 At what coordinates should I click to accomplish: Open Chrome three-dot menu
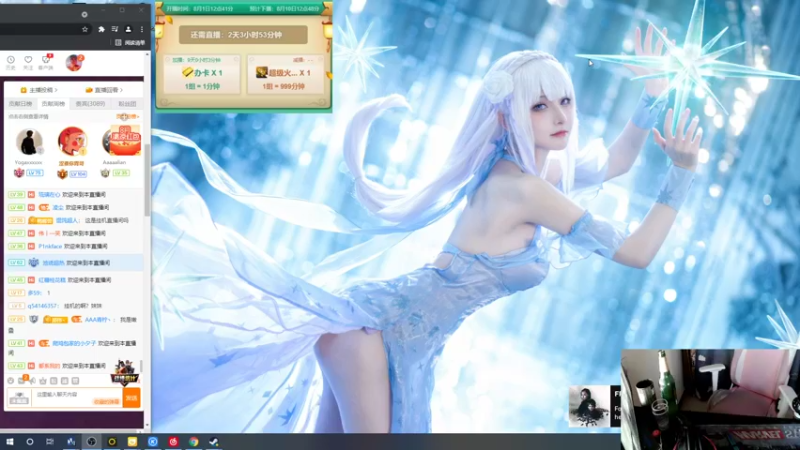142,30
